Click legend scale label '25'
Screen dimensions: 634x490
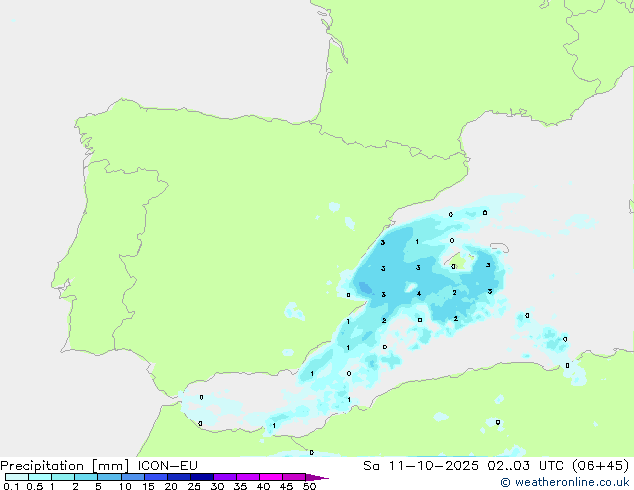coord(194,486)
